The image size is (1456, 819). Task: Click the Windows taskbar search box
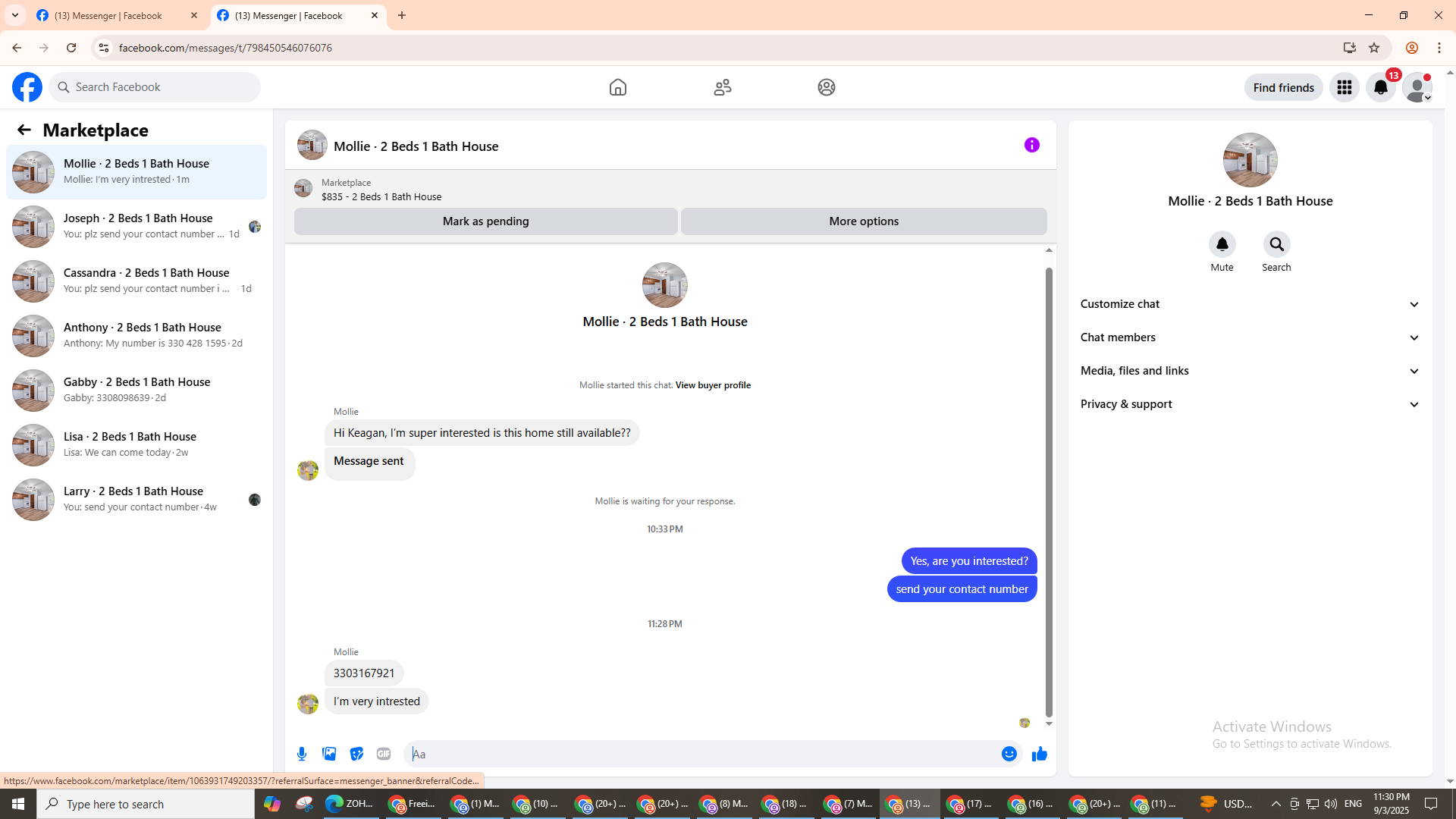tap(146, 804)
